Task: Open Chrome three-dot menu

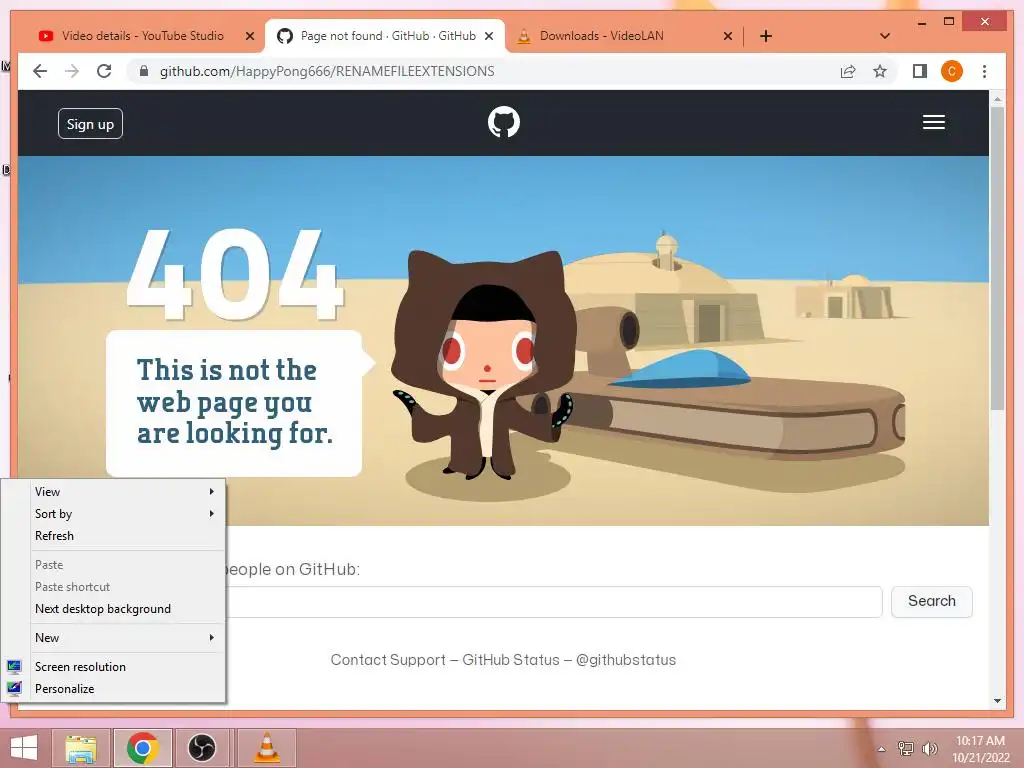Action: [984, 71]
